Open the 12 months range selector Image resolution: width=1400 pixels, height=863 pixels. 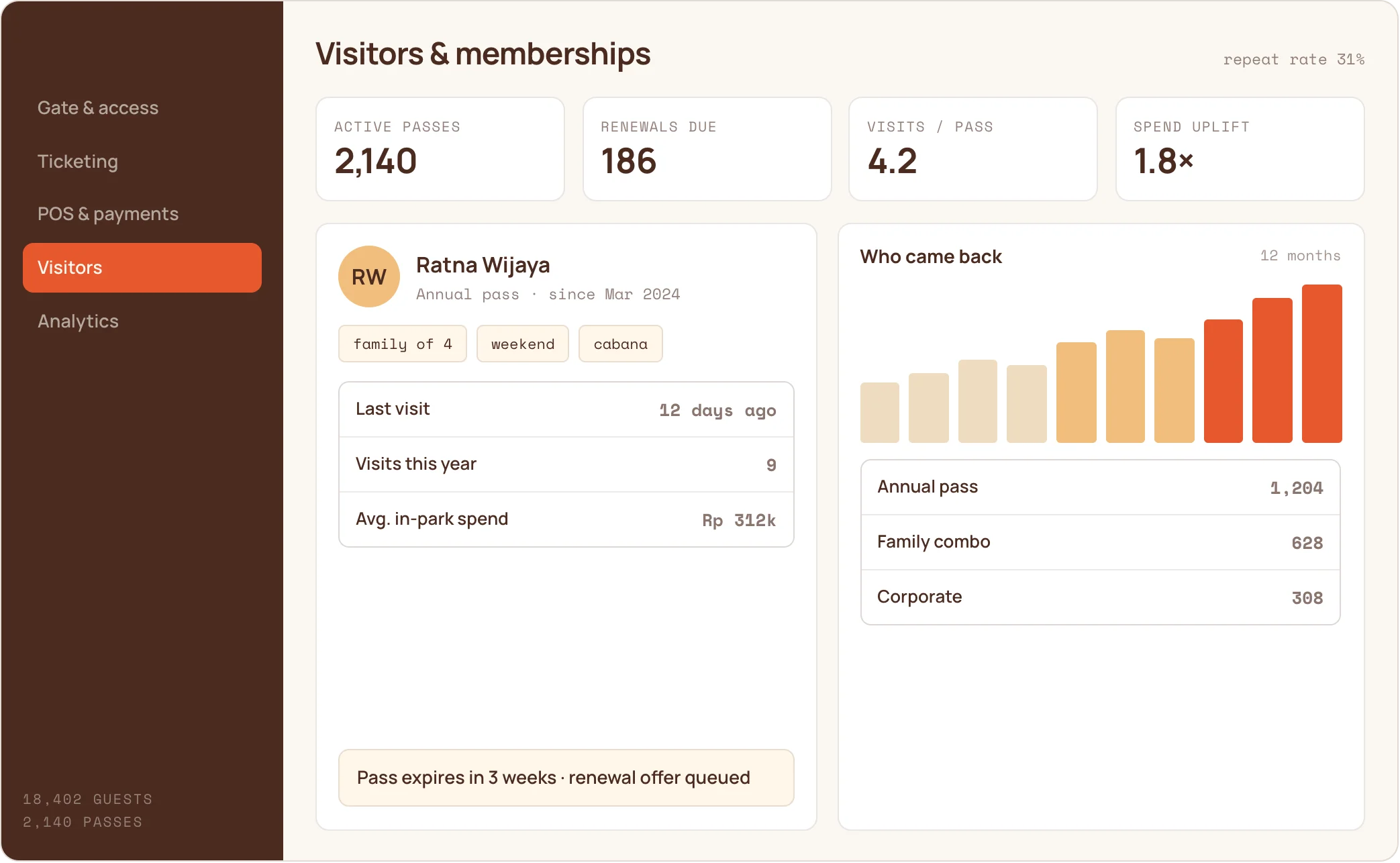[1300, 256]
